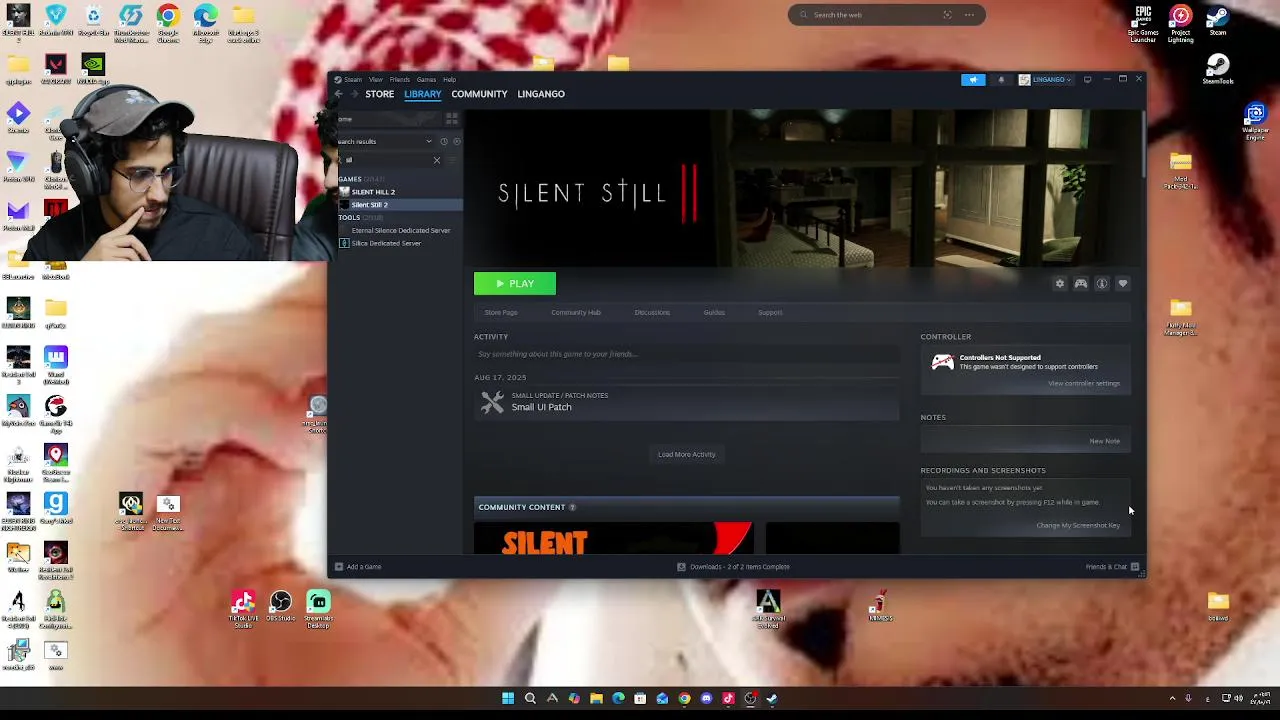Screen dimensions: 1280x720
Task: Open View controller settings link
Action: tap(1084, 383)
